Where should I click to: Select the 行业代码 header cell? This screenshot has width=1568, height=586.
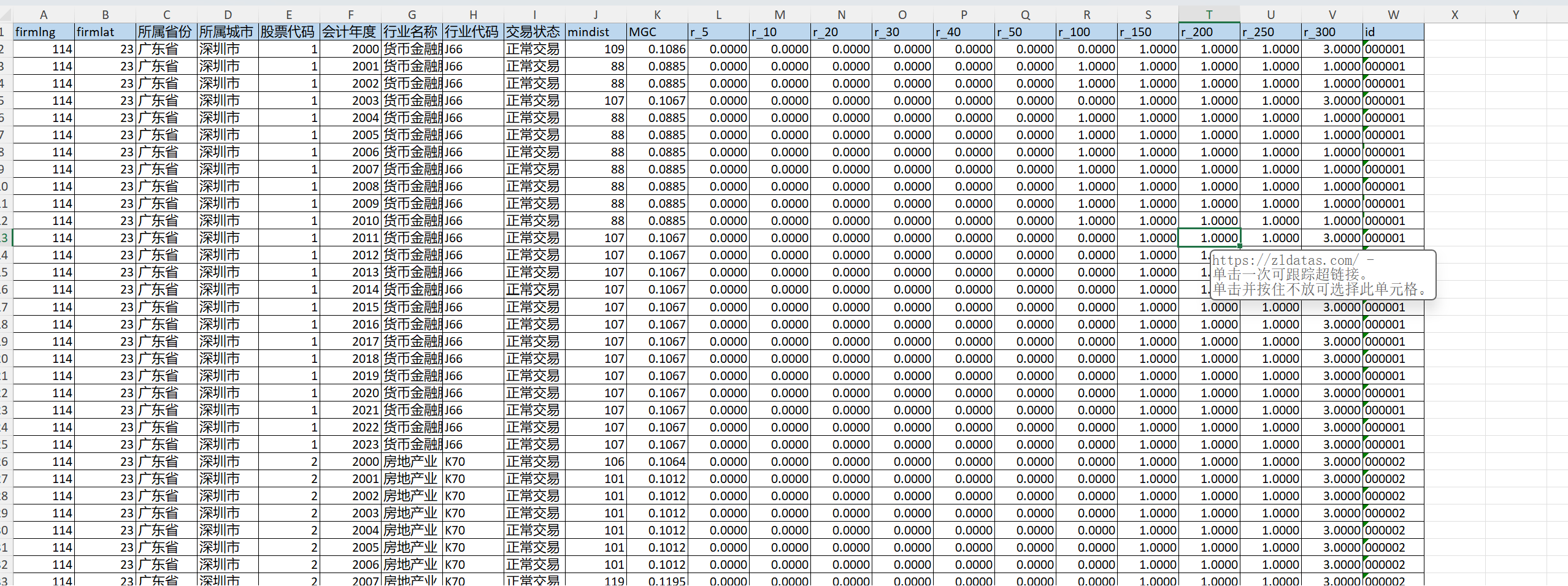coord(473,32)
